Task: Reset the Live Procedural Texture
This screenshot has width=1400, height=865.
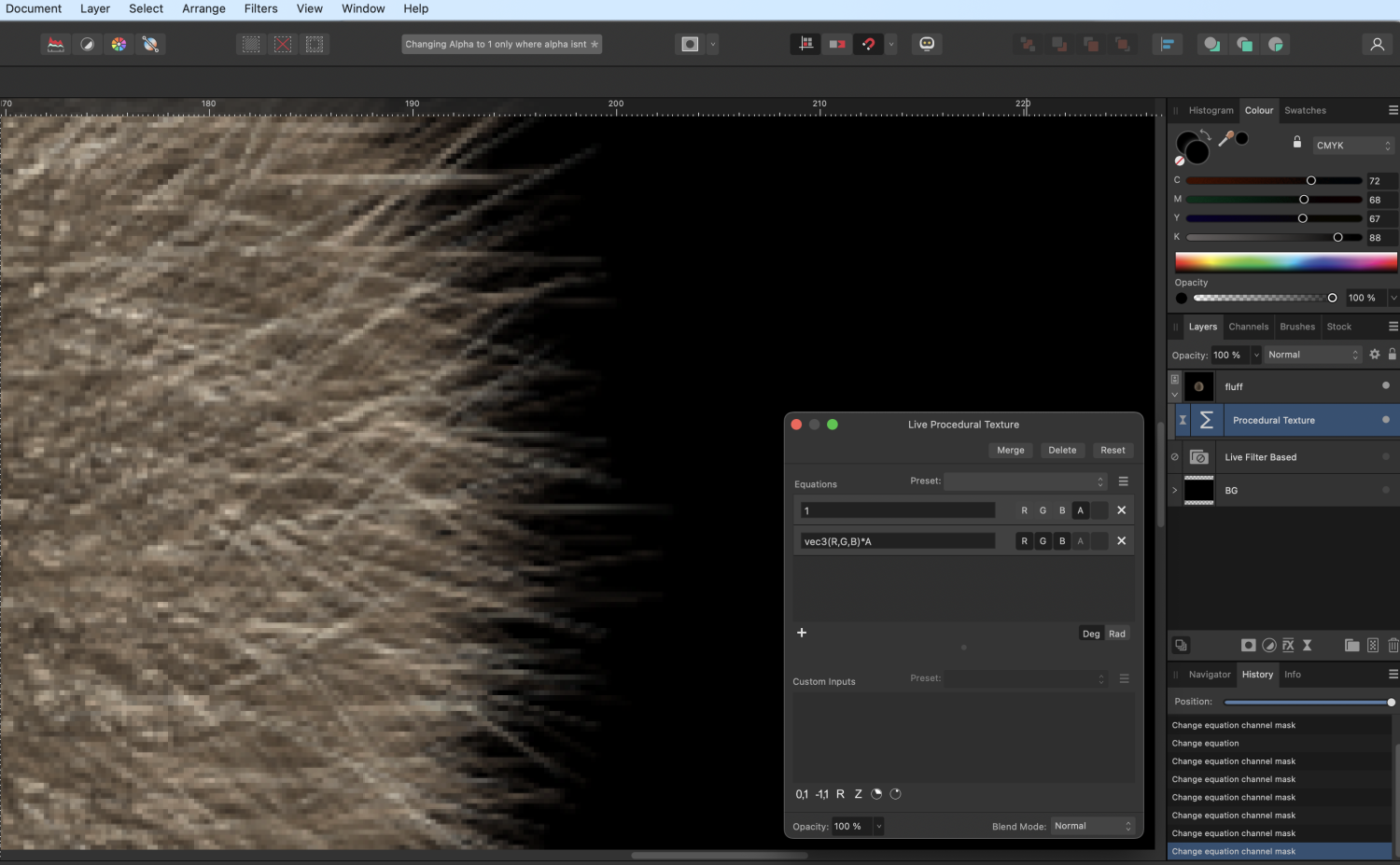Action: [1113, 450]
